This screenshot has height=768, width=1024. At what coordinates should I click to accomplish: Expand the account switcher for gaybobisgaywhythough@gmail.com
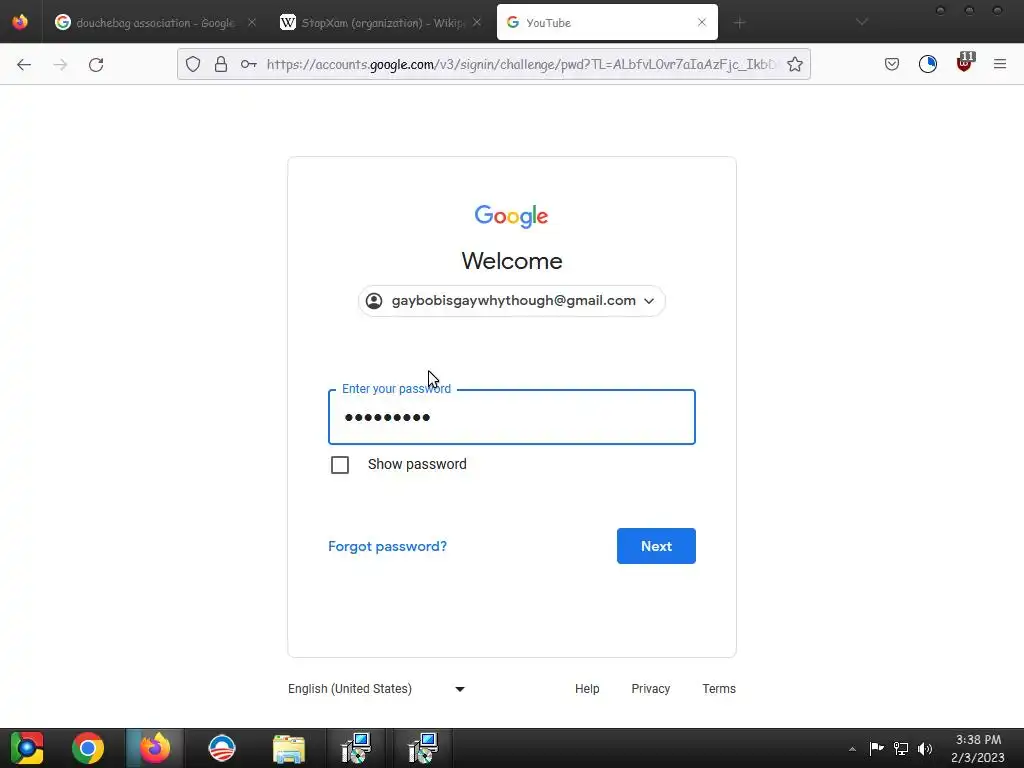pyautogui.click(x=512, y=301)
